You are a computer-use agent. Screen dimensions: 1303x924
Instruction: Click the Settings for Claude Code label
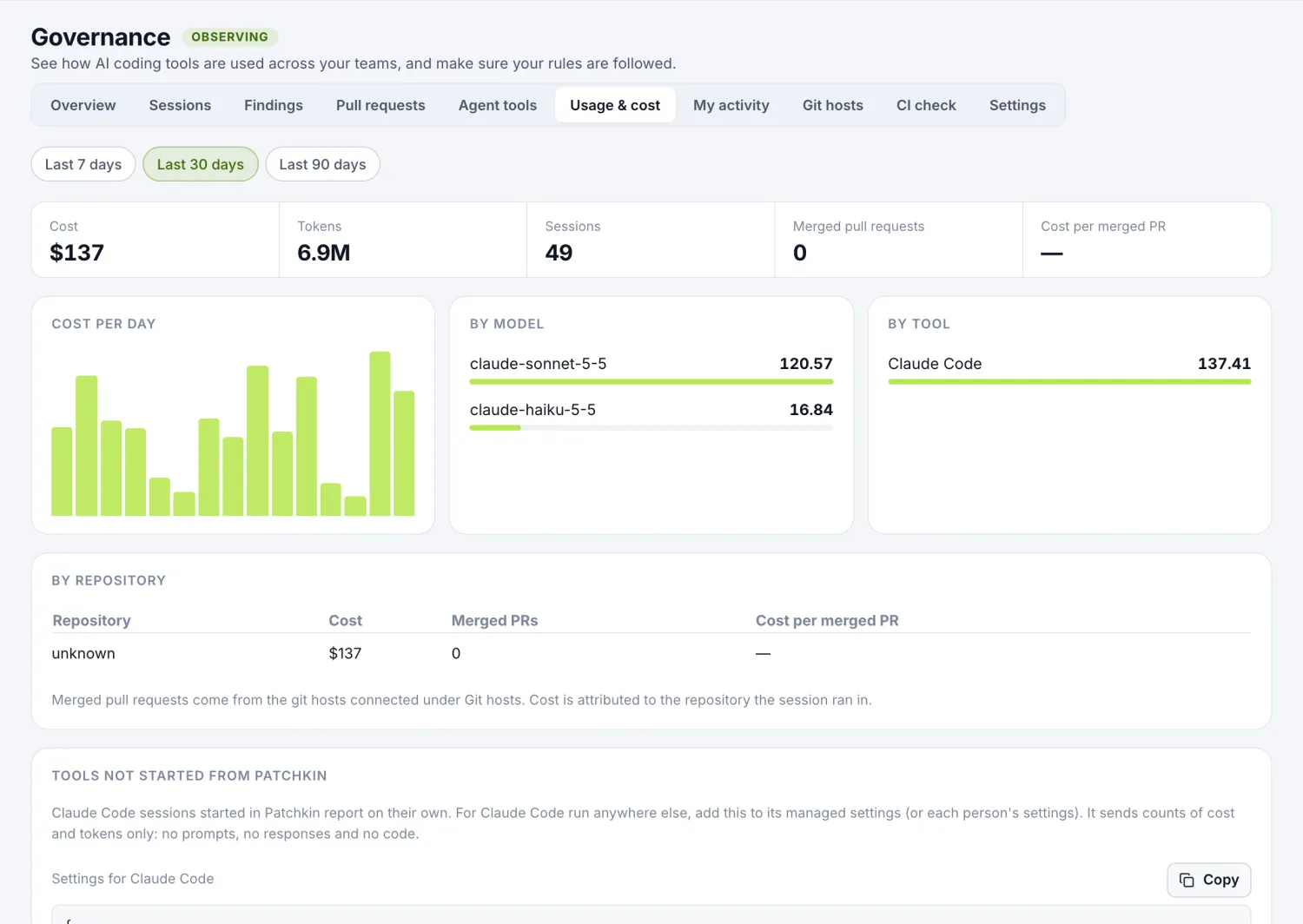coord(133,879)
